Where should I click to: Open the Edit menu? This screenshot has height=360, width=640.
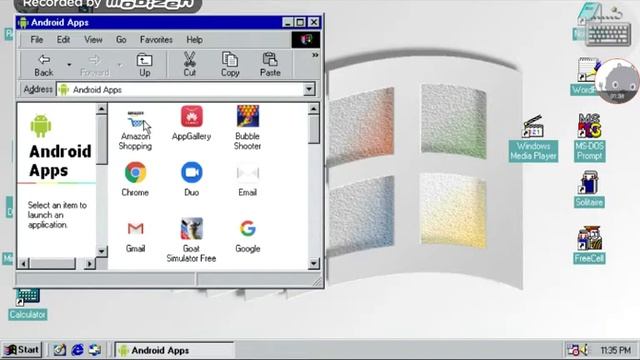point(63,40)
